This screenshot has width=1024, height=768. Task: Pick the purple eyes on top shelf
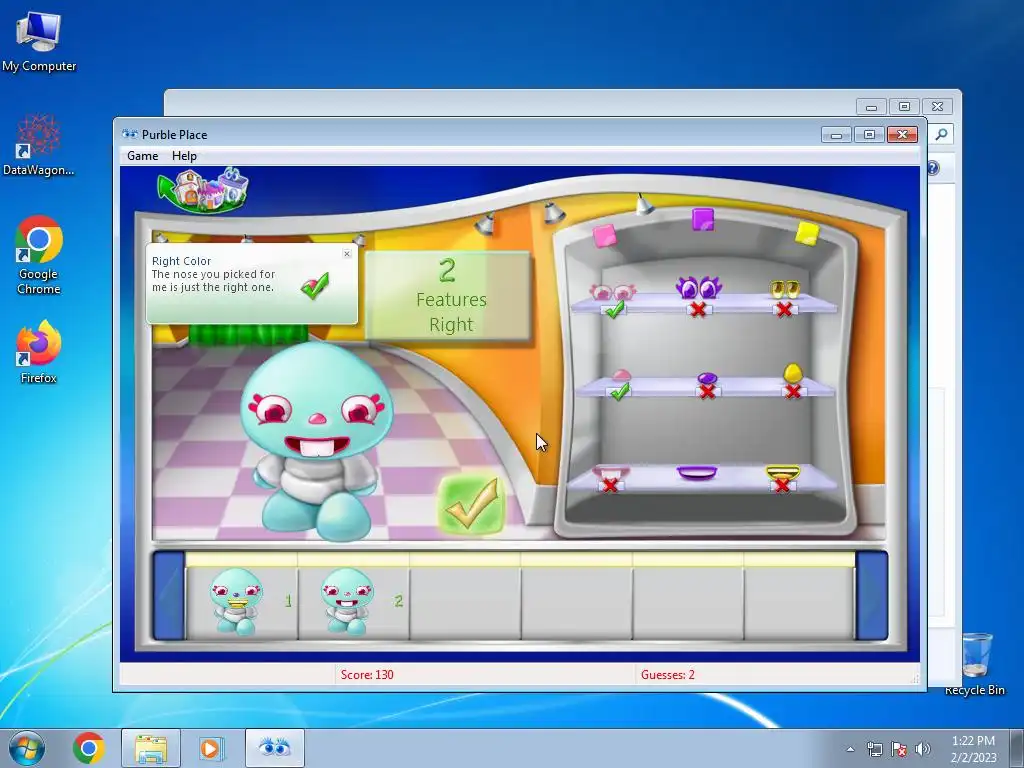tap(698, 287)
